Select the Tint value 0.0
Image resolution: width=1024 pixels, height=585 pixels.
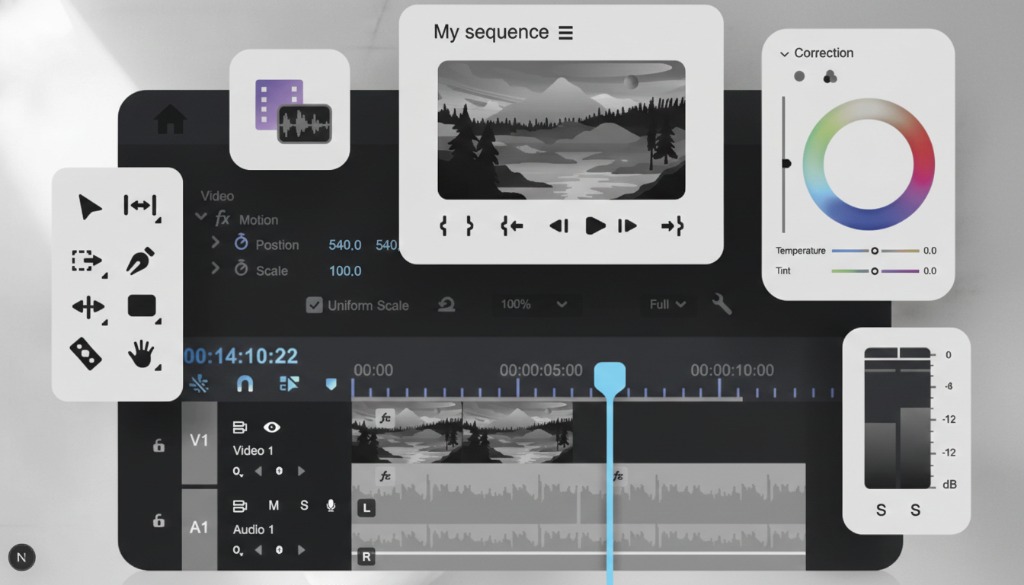coord(930,271)
